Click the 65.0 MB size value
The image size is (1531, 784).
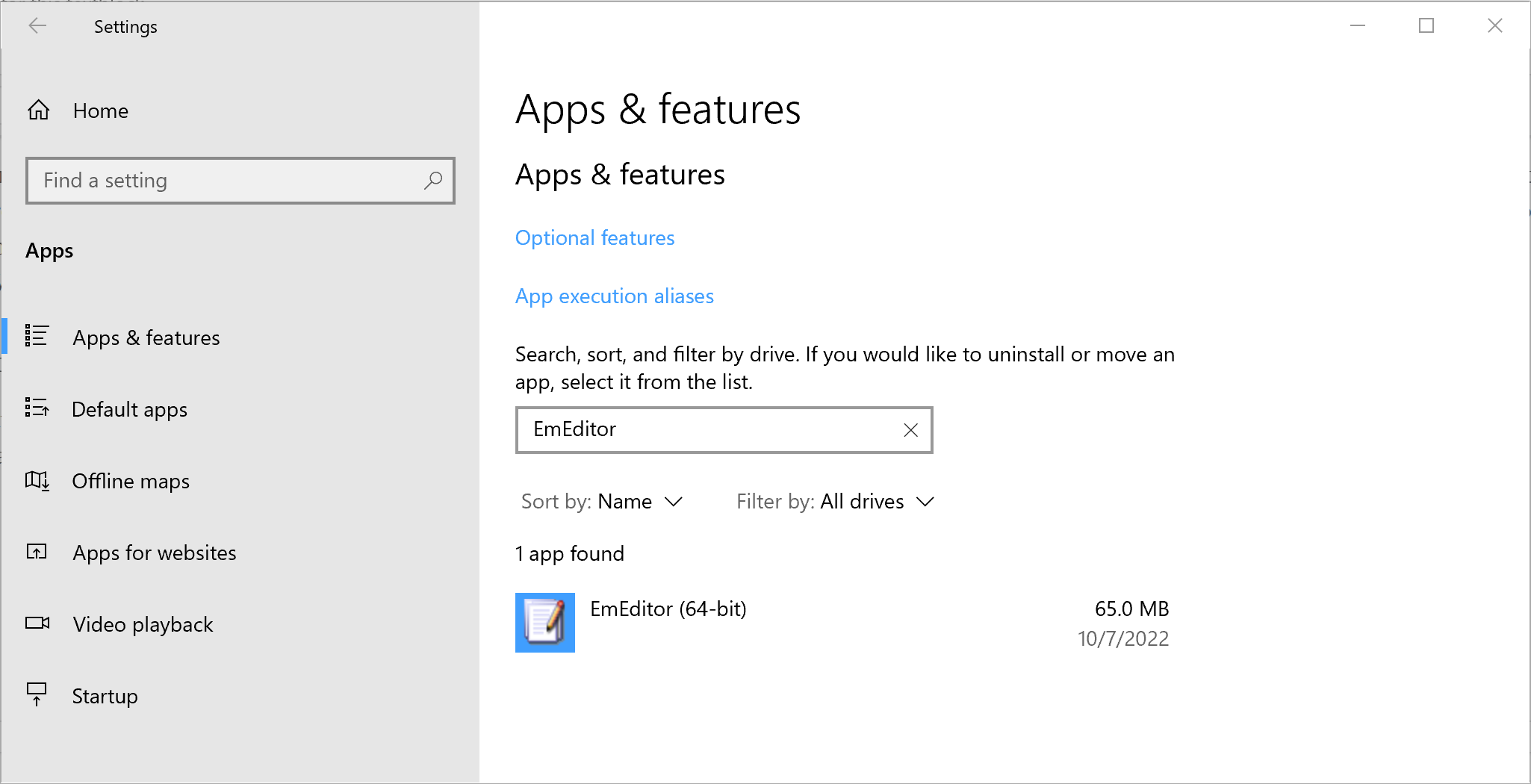tap(1131, 609)
